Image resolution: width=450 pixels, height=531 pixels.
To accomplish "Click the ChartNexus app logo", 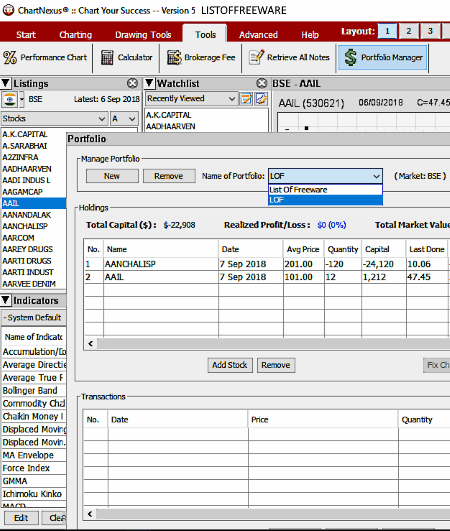I will pos(8,10).
